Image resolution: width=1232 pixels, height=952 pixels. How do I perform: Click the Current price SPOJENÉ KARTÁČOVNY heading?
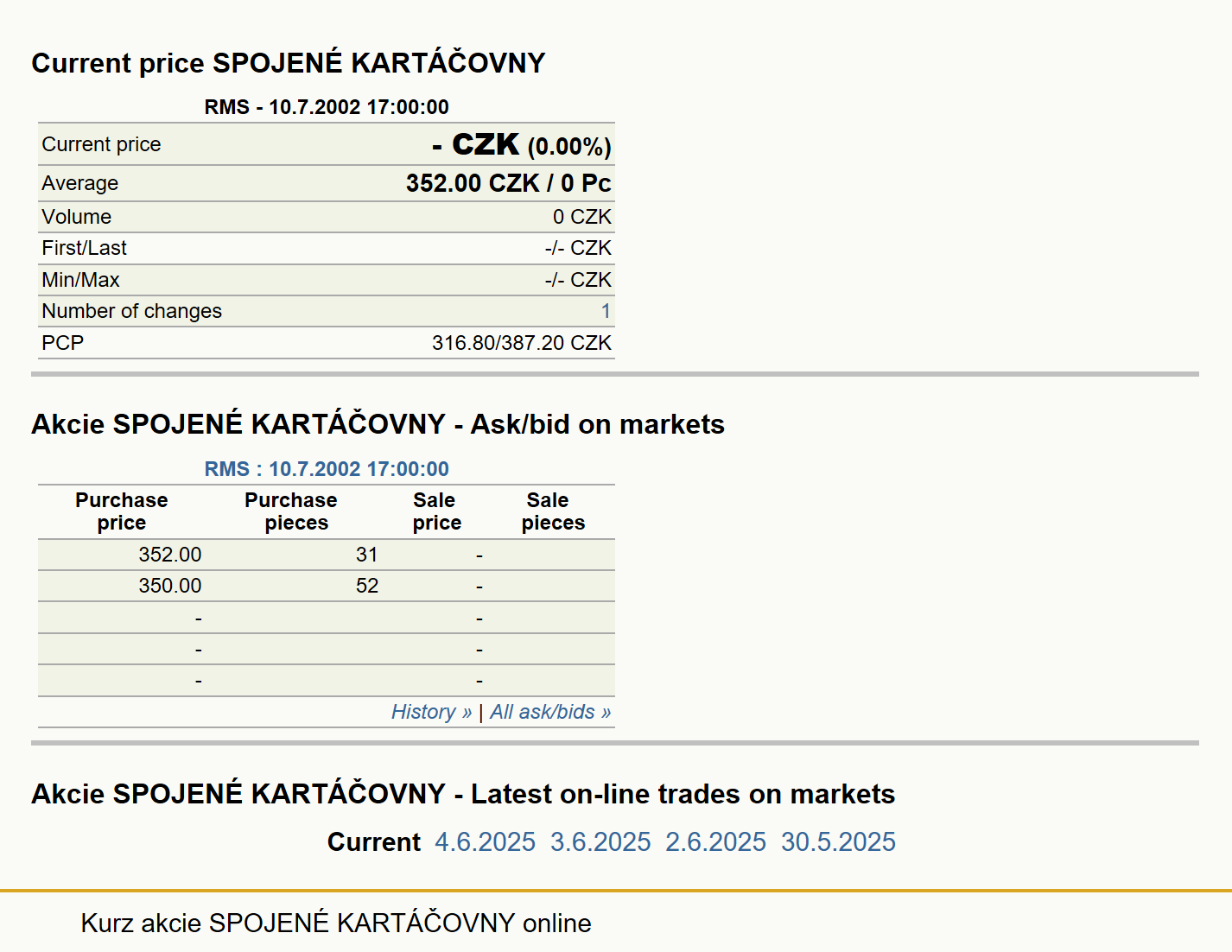(x=289, y=63)
